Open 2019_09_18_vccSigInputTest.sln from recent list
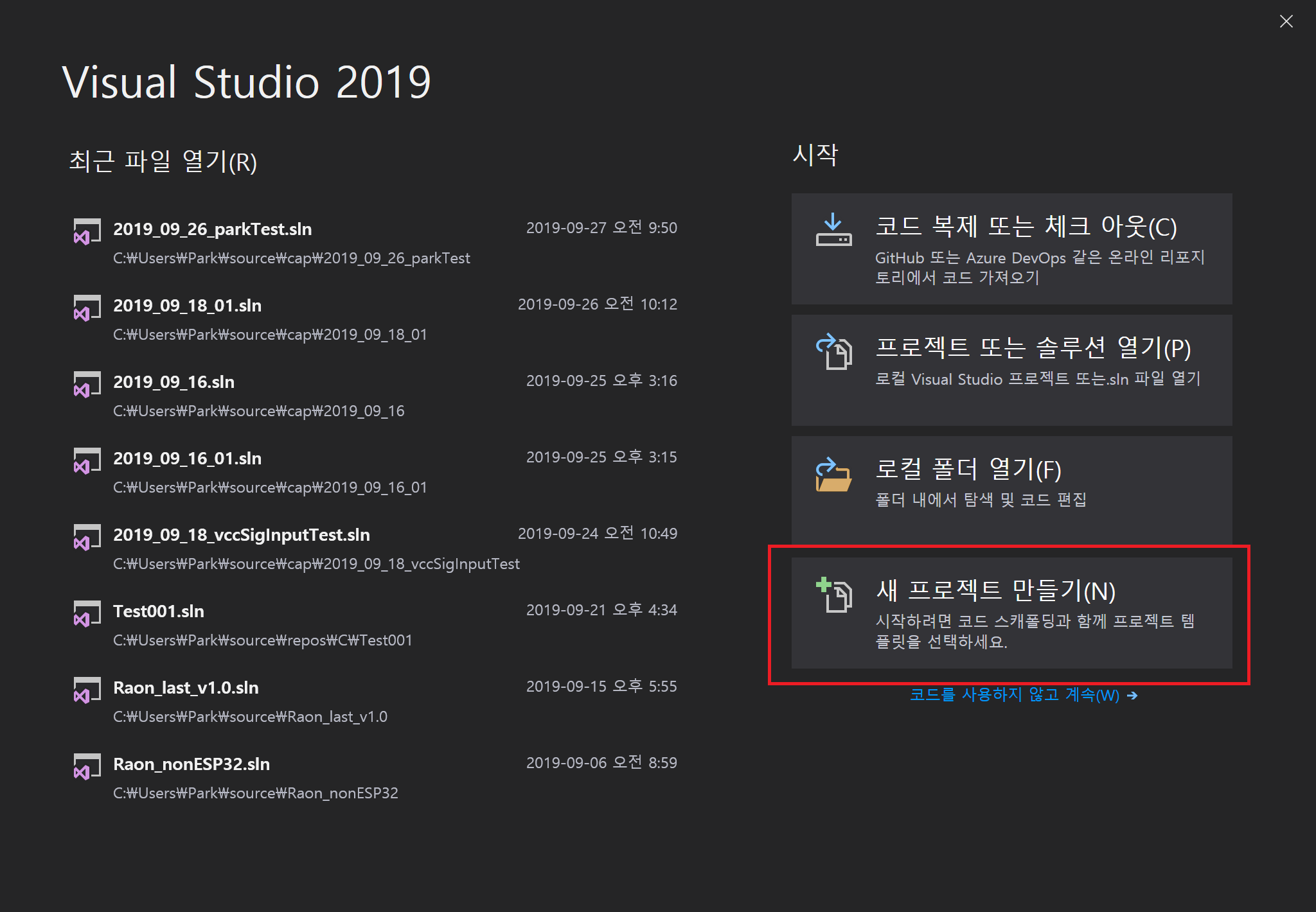 (x=241, y=535)
